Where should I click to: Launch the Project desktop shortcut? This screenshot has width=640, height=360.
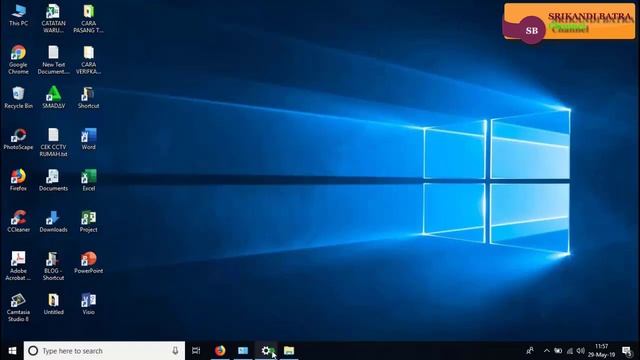89,221
